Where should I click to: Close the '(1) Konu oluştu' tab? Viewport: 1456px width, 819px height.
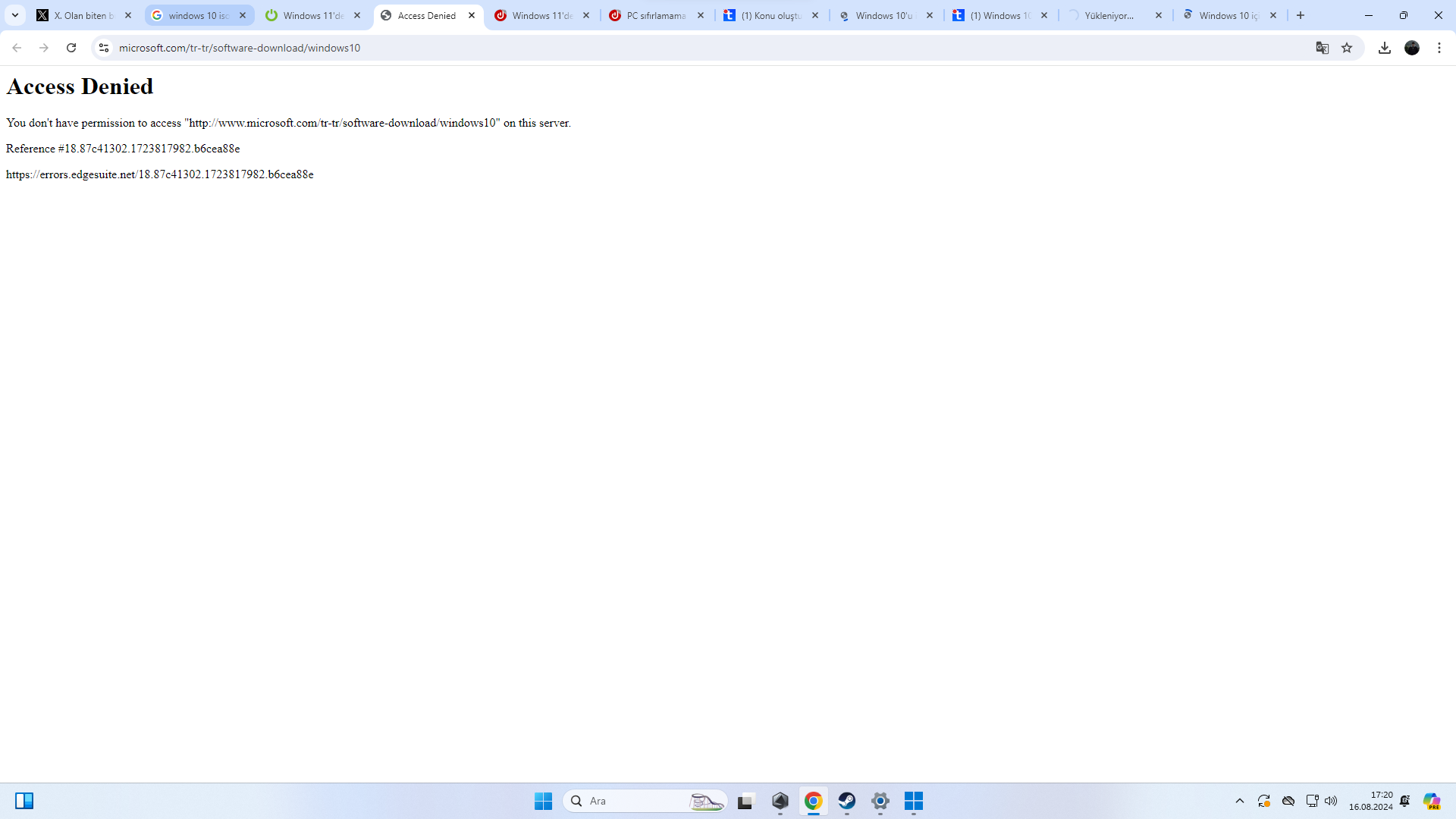(815, 15)
